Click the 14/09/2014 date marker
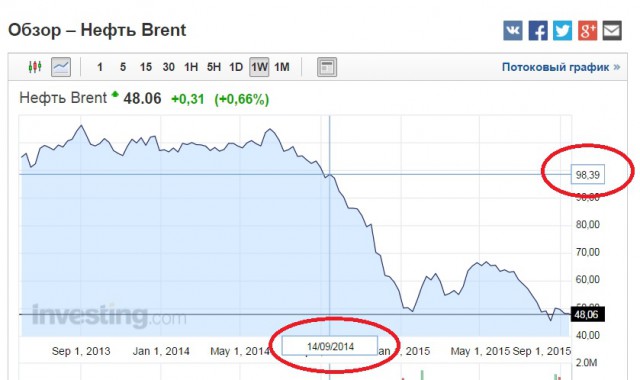Screen dimensions: 640x380 (x=330, y=346)
